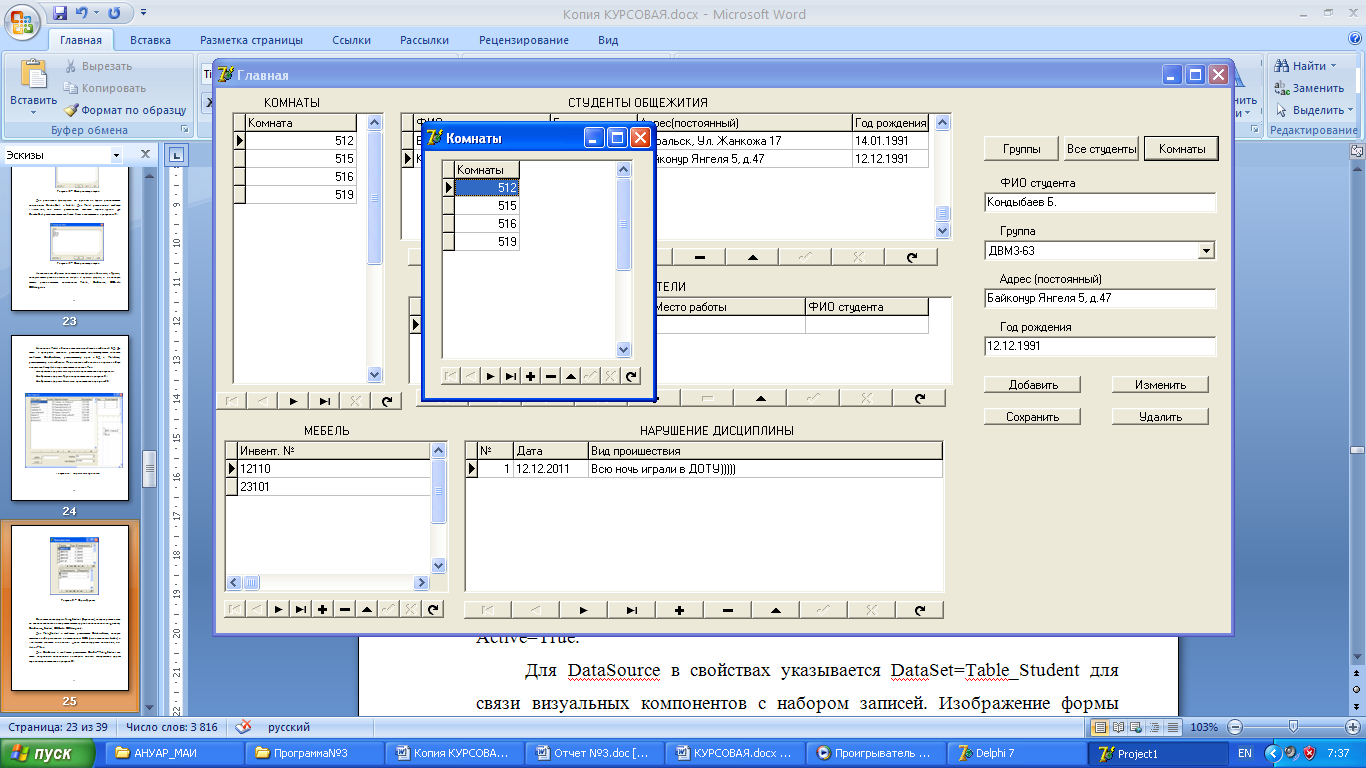1366x768 pixels.
Task: Click the zoom slider in status bar
Action: 1293,727
